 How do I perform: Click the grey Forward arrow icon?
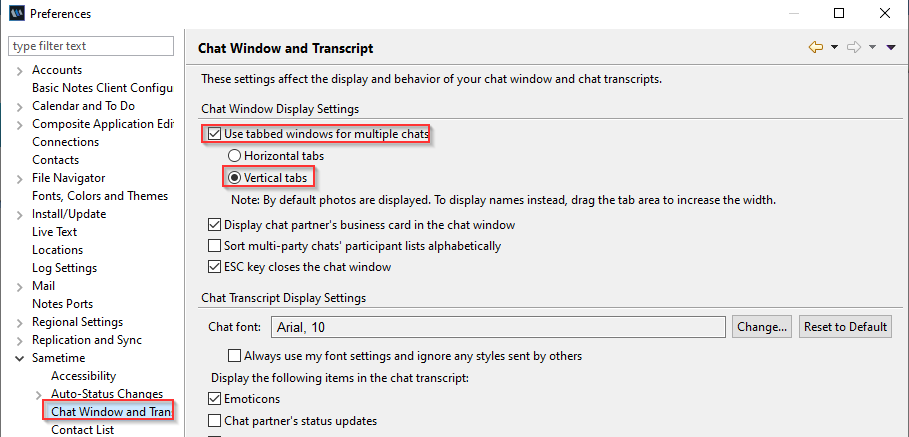pos(853,48)
